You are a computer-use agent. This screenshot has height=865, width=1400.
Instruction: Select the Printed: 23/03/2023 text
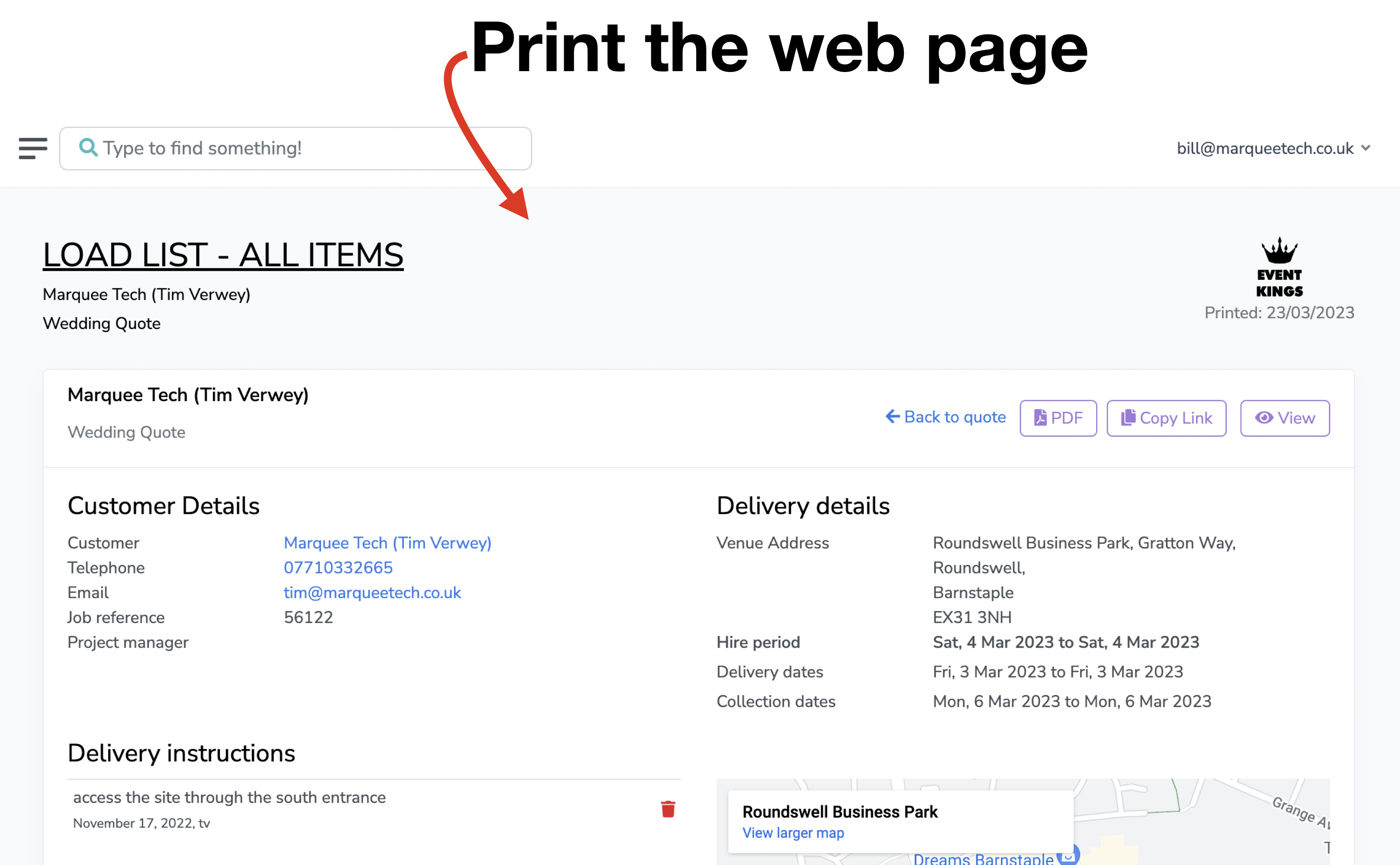[x=1279, y=312]
